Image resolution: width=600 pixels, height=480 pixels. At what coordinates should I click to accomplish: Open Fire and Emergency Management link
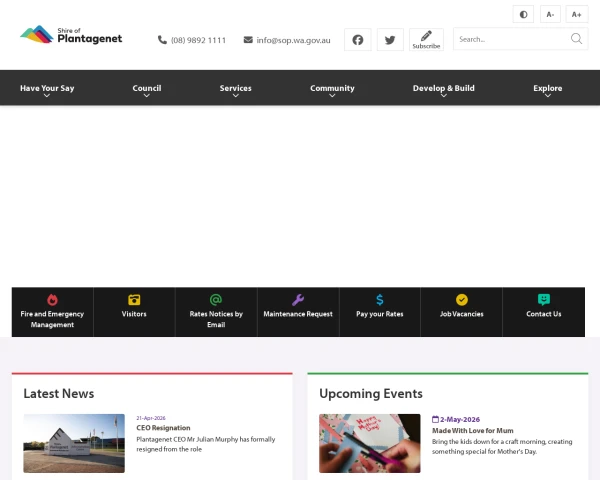pyautogui.click(x=52, y=319)
